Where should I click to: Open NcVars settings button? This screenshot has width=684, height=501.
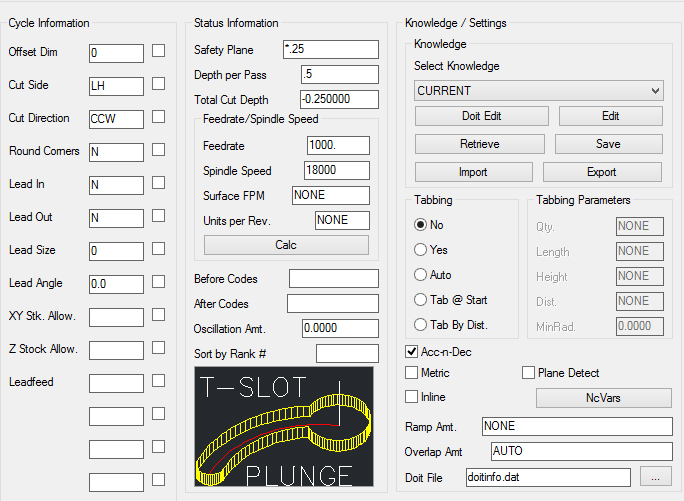604,398
